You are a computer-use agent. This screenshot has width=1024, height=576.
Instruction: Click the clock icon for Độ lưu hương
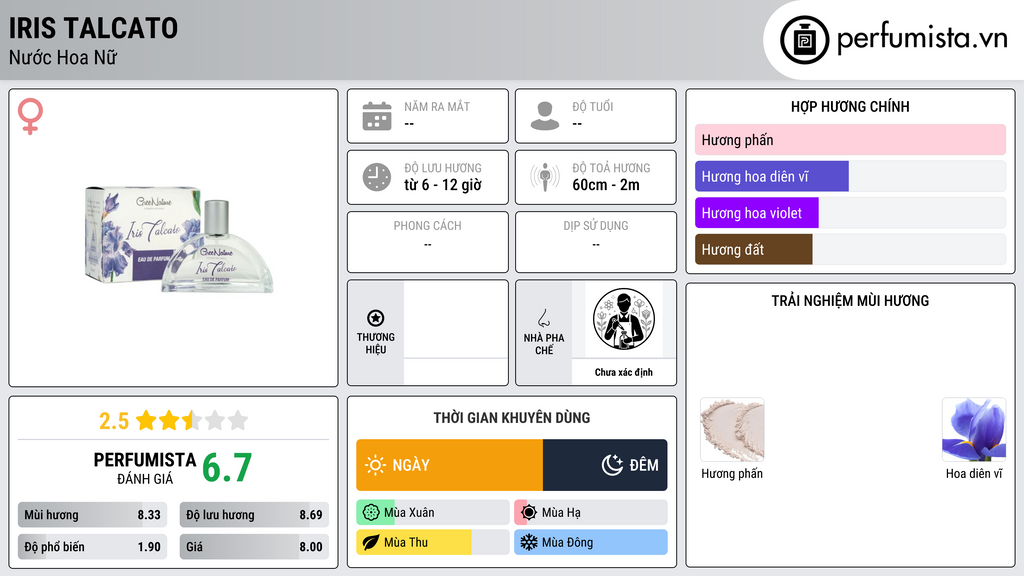pyautogui.click(x=377, y=177)
